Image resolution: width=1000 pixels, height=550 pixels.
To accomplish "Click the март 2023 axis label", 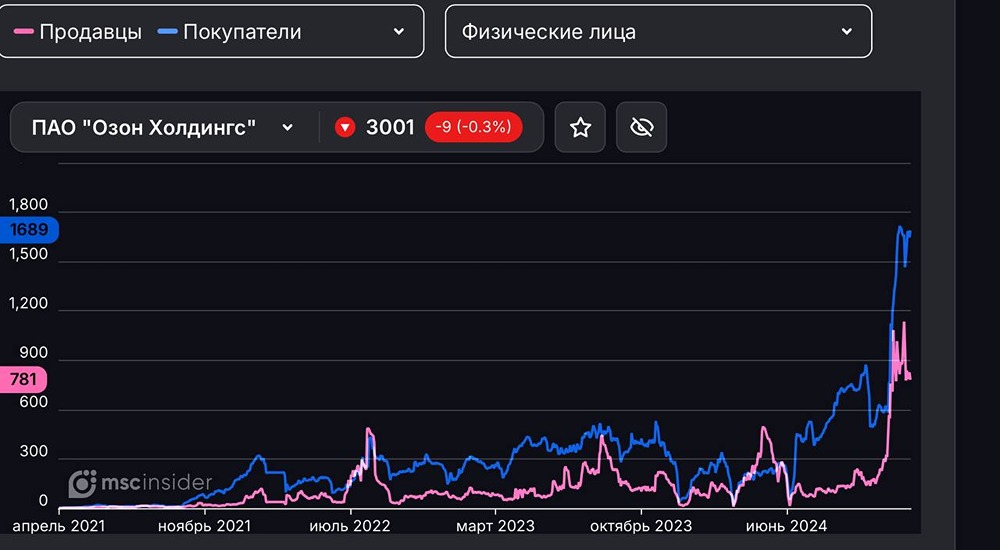I will [495, 526].
